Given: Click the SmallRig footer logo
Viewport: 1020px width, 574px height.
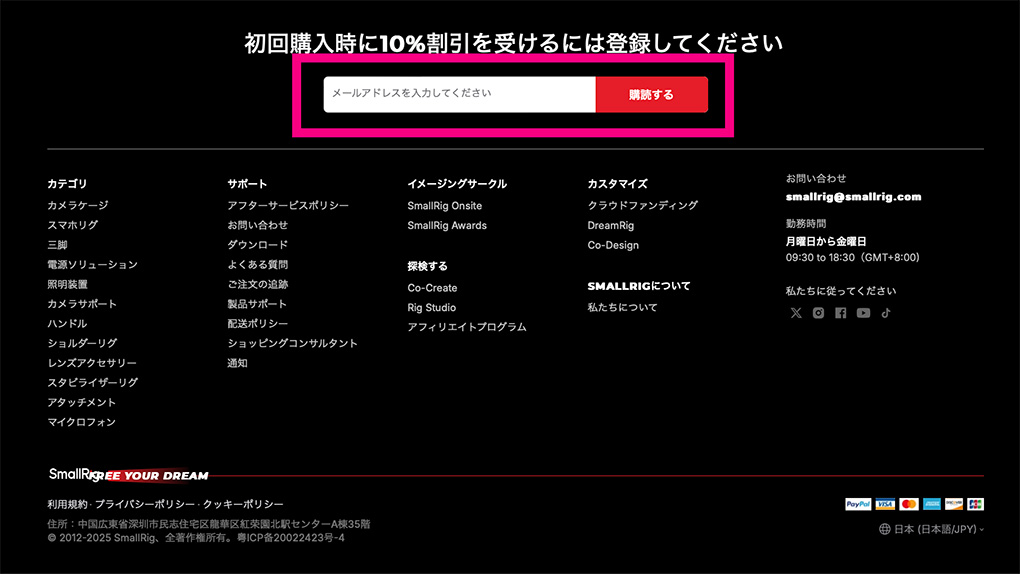Looking at the screenshot, I should tap(74, 474).
